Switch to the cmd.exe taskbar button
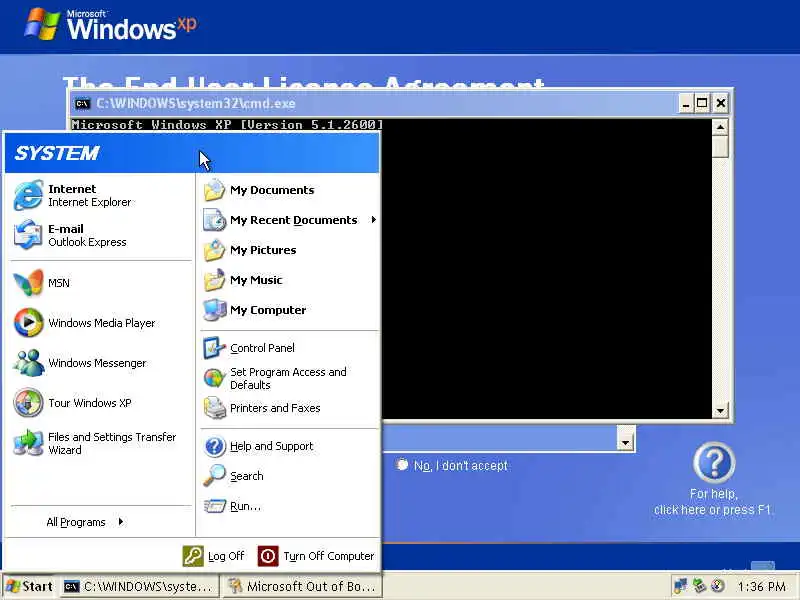Screen dimensions: 800x600 [x=139, y=586]
